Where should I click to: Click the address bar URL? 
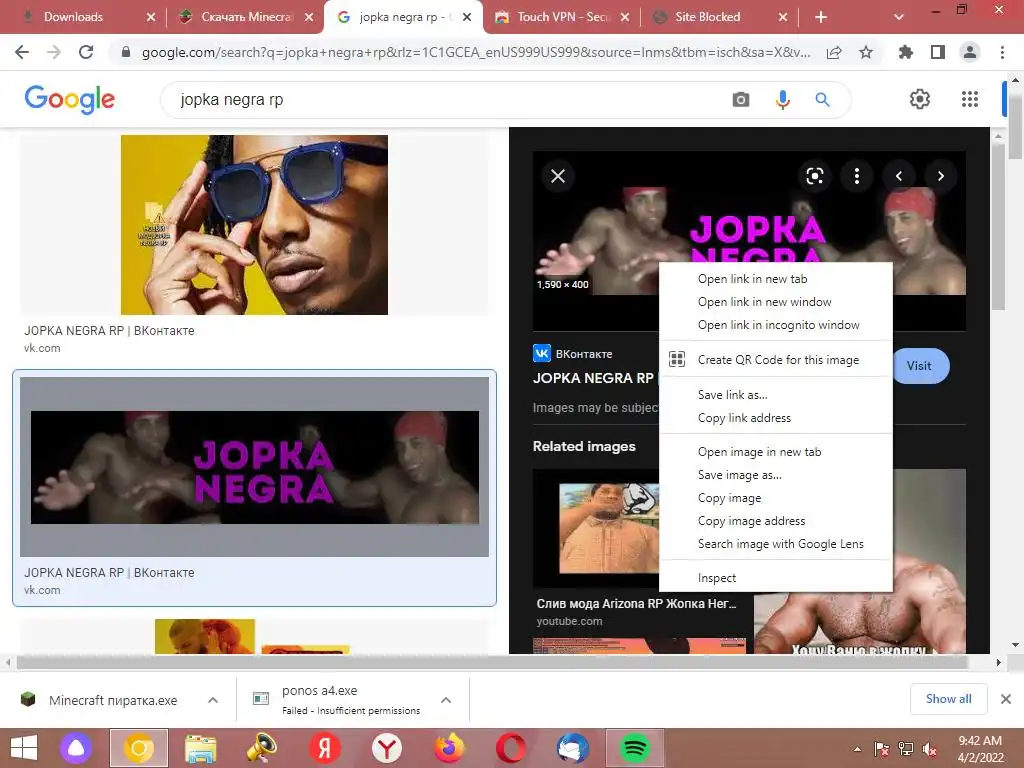pos(475,52)
